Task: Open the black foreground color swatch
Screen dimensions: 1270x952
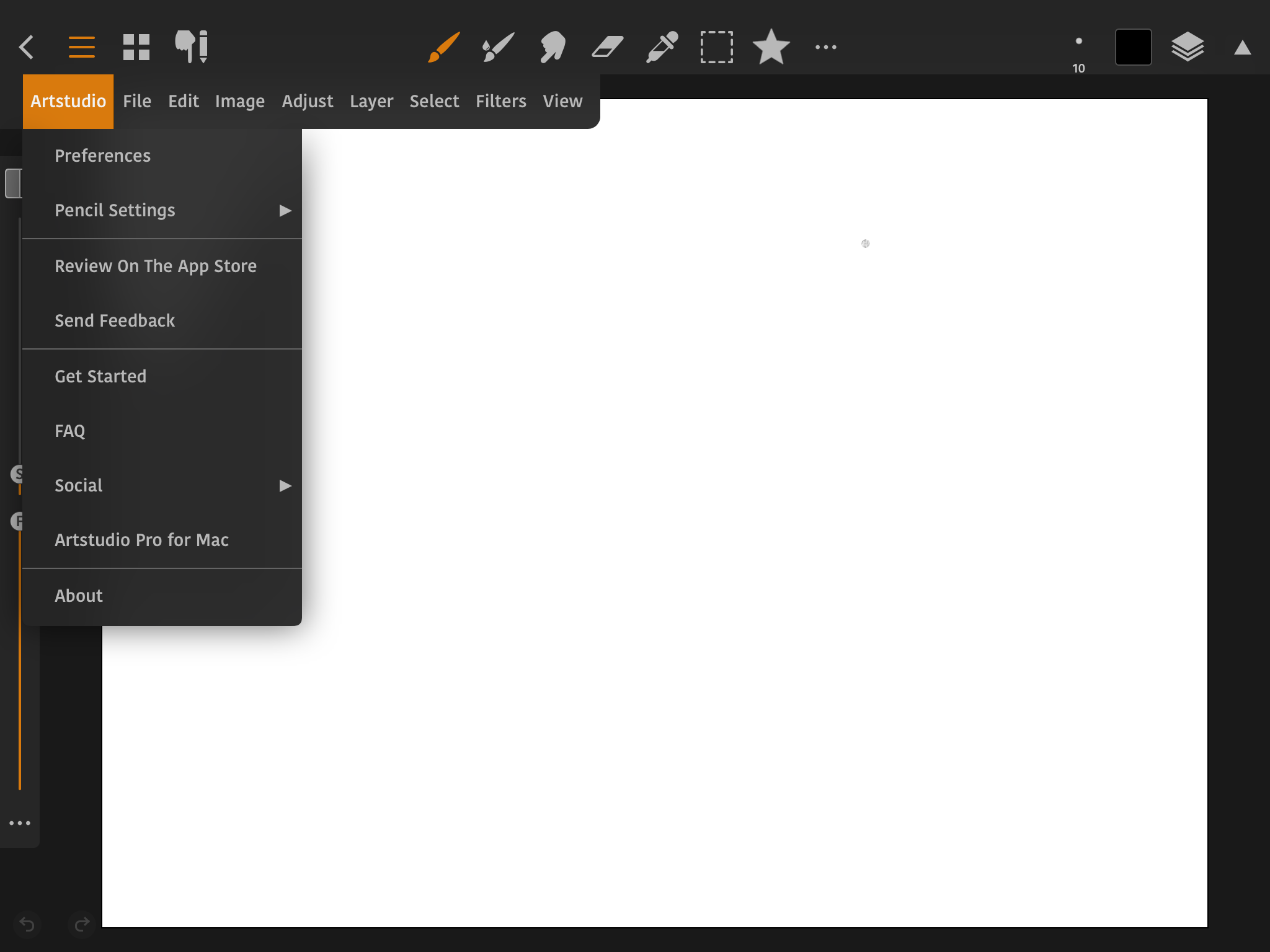Action: [1133, 47]
